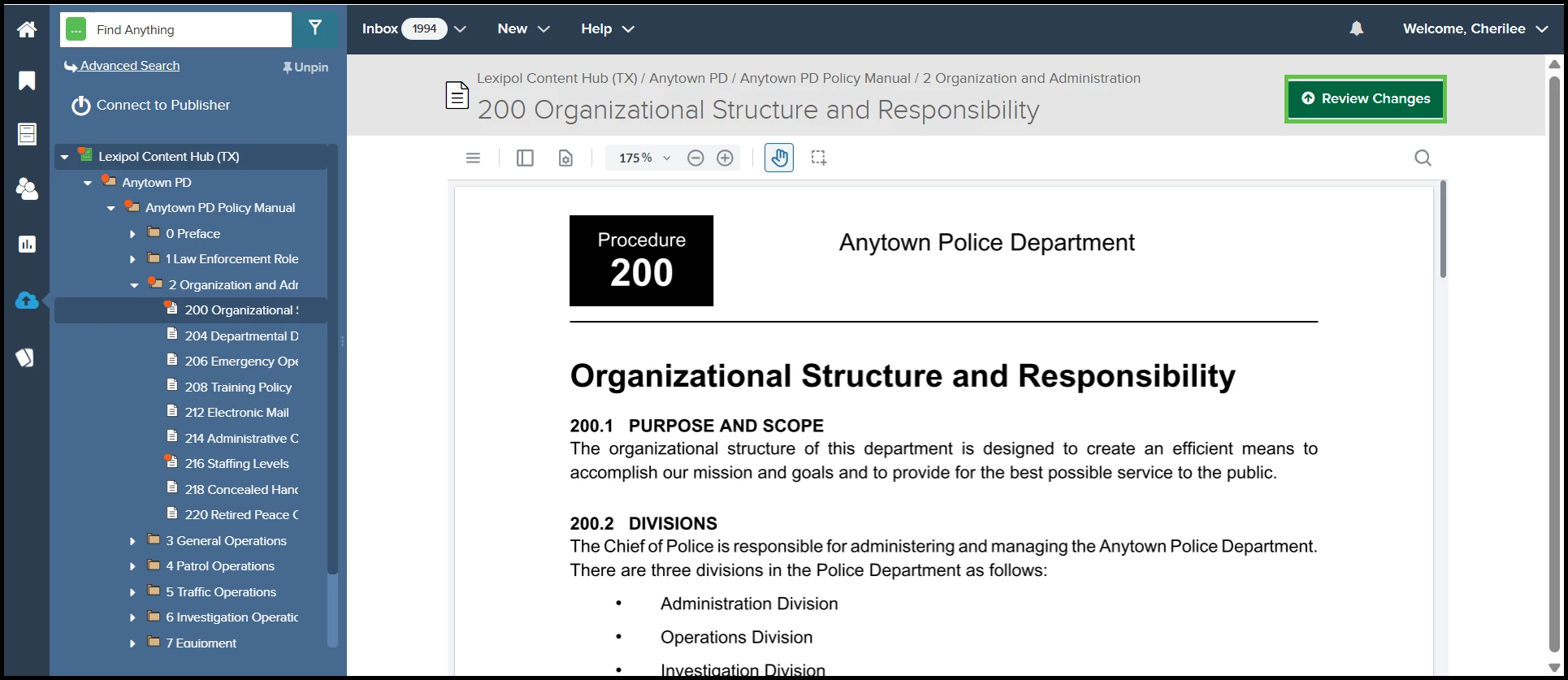The height and width of the screenshot is (680, 1568).
Task: Open the notifications bell
Action: (x=1357, y=28)
